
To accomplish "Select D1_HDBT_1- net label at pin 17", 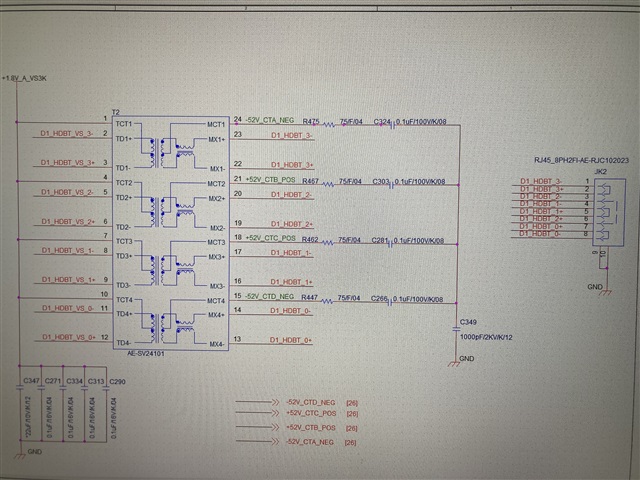I will point(291,253).
